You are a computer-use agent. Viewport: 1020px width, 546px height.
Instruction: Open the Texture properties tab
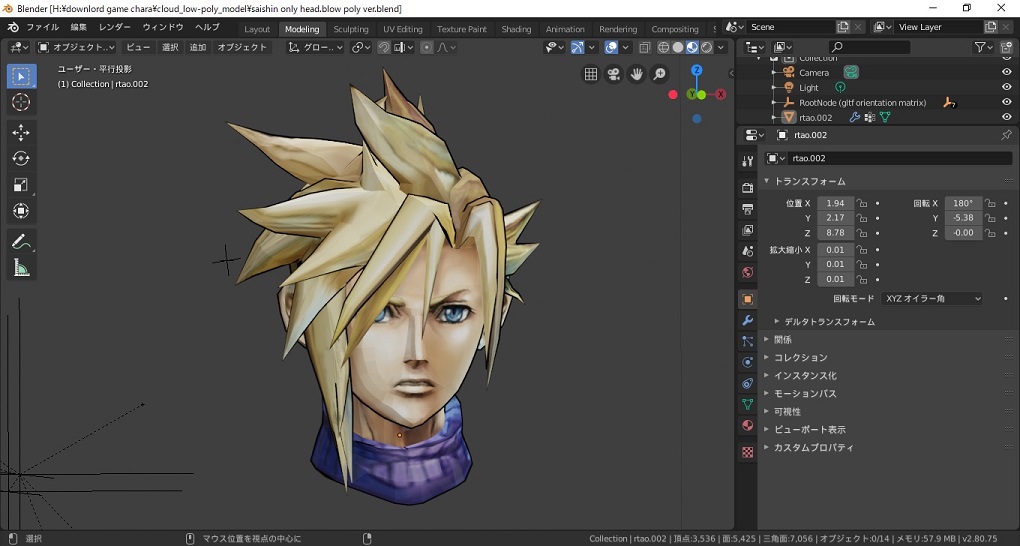747,452
